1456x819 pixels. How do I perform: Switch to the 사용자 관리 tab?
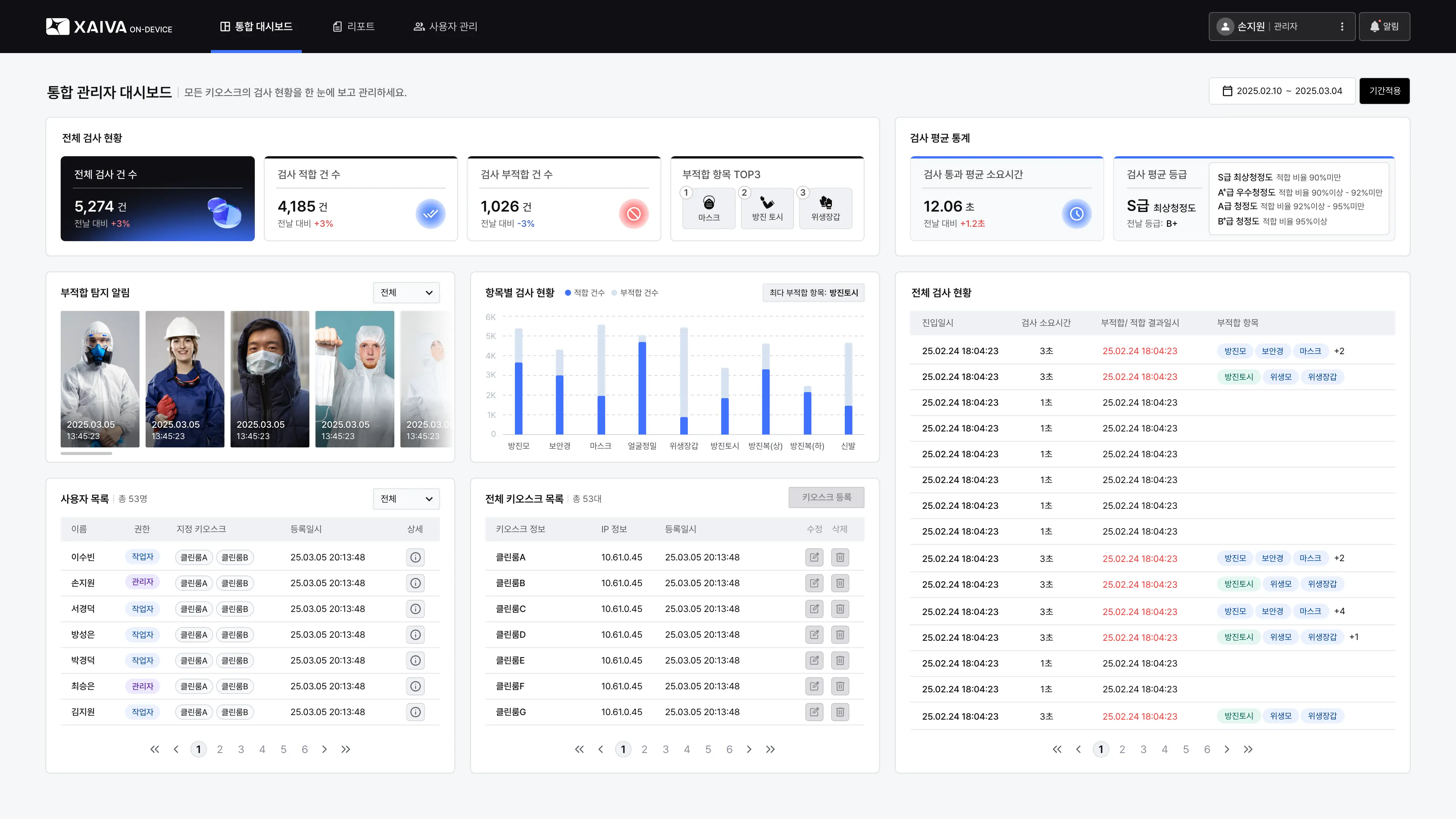click(446, 27)
